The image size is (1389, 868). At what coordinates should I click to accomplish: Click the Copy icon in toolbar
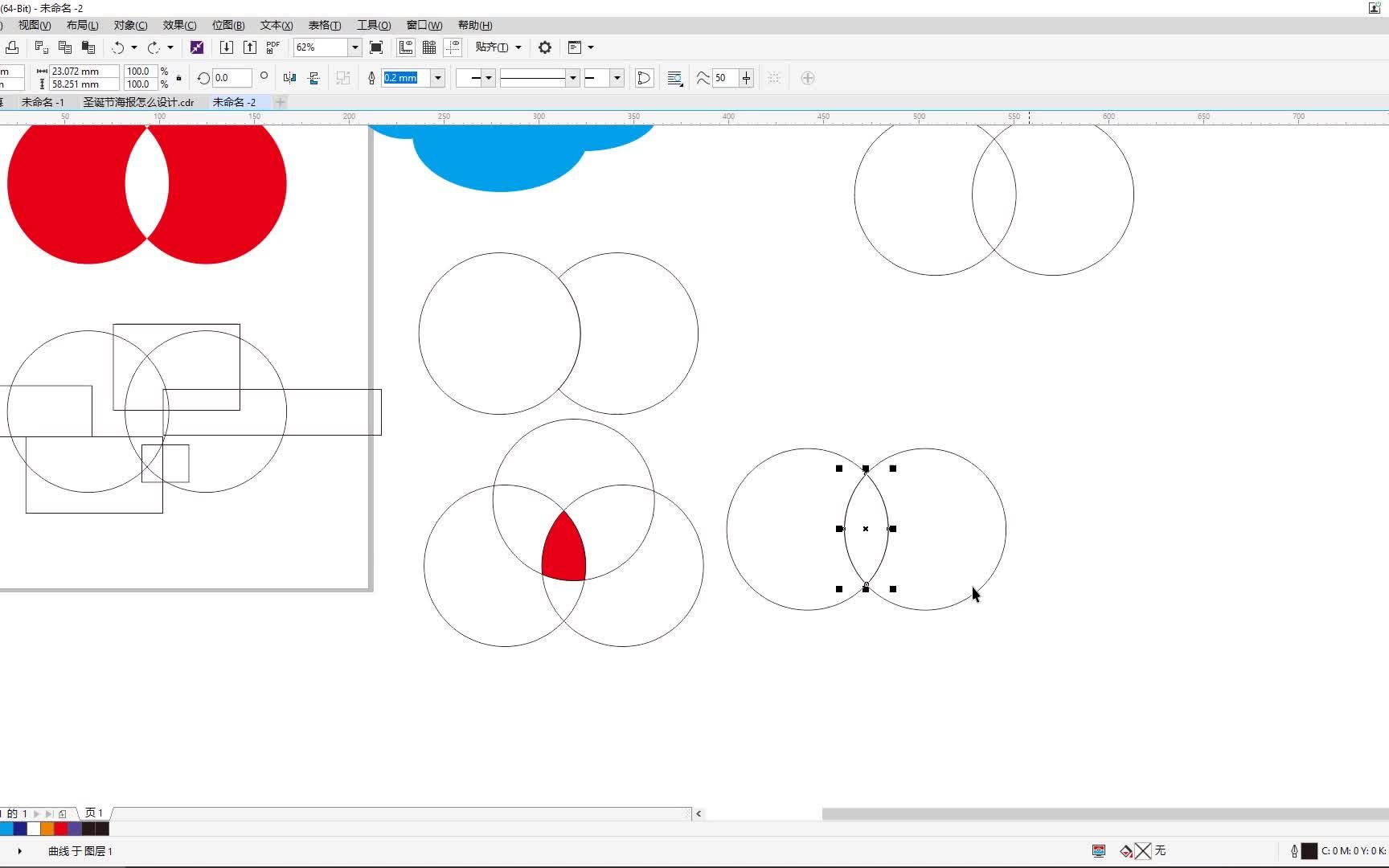(65, 47)
